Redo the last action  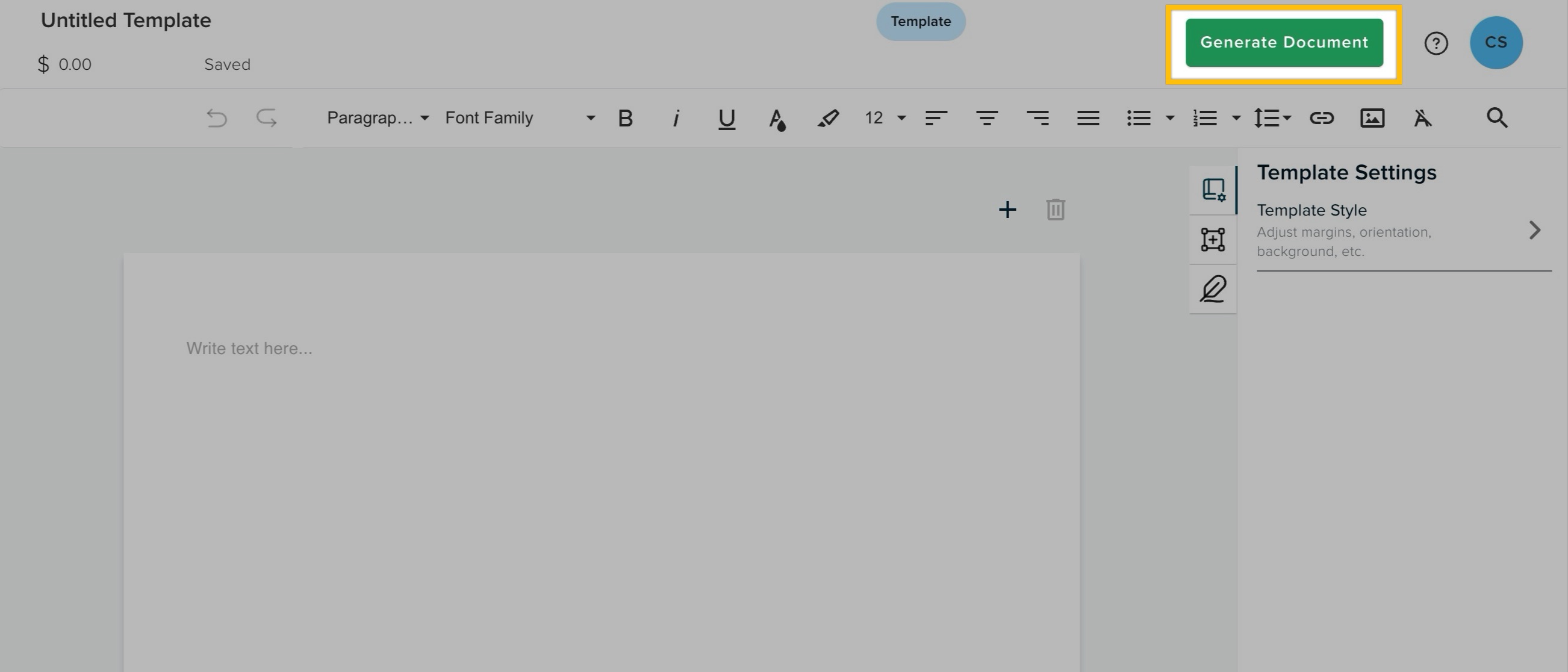[267, 117]
